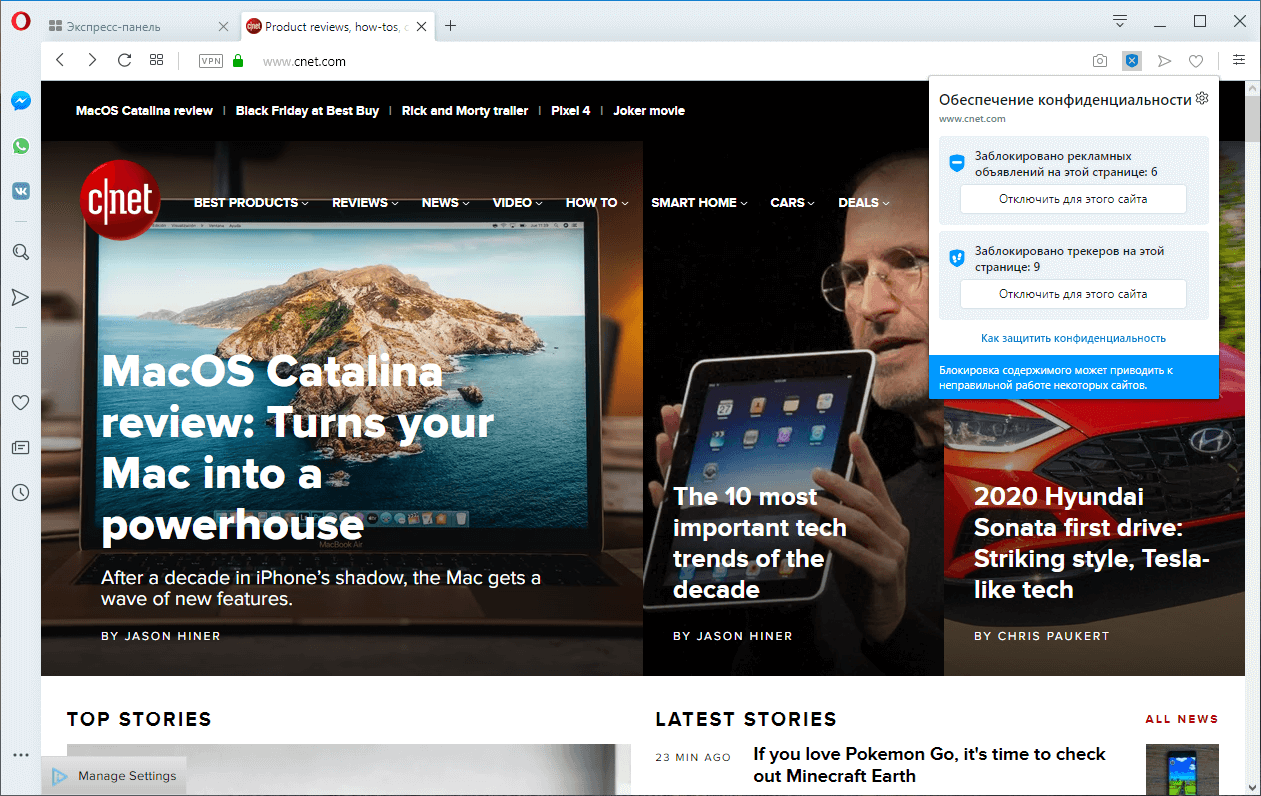
Task: Open start page grid button in toolbar
Action: (x=156, y=60)
